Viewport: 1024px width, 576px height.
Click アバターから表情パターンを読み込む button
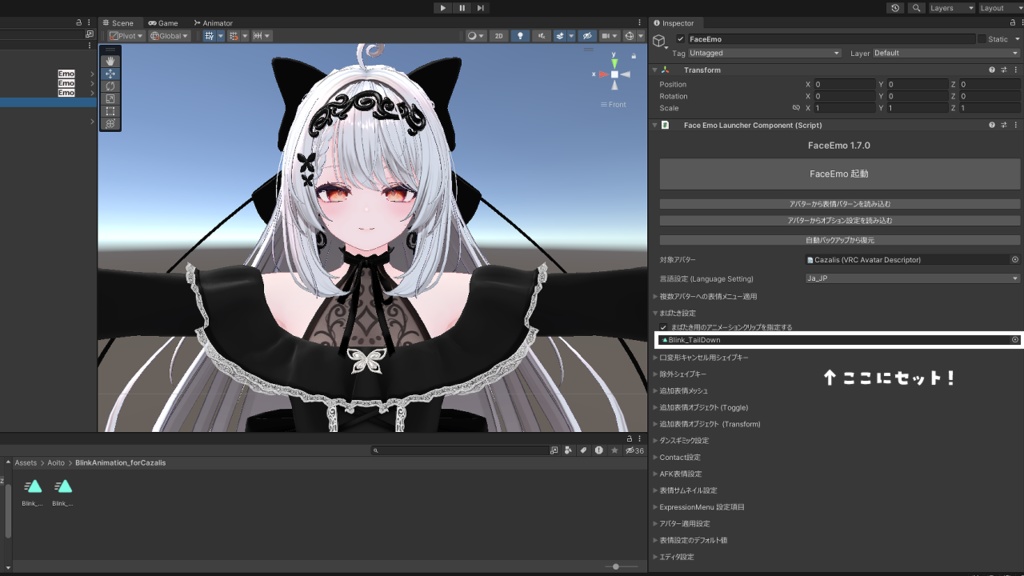coord(839,204)
